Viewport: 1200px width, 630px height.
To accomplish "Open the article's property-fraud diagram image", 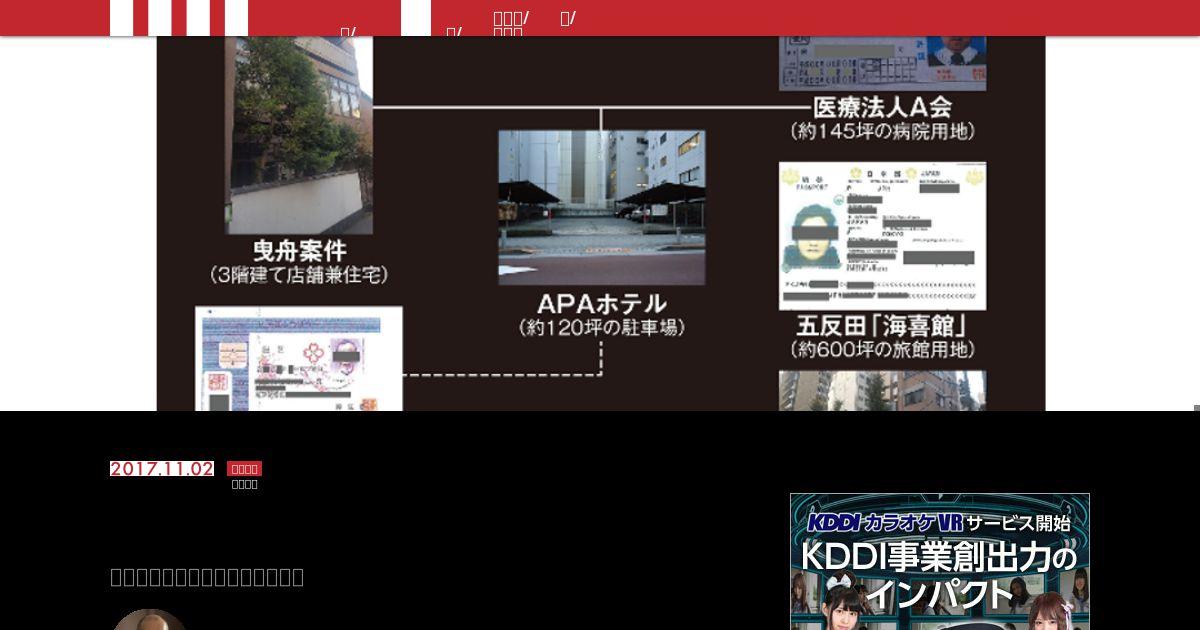I will point(601,223).
